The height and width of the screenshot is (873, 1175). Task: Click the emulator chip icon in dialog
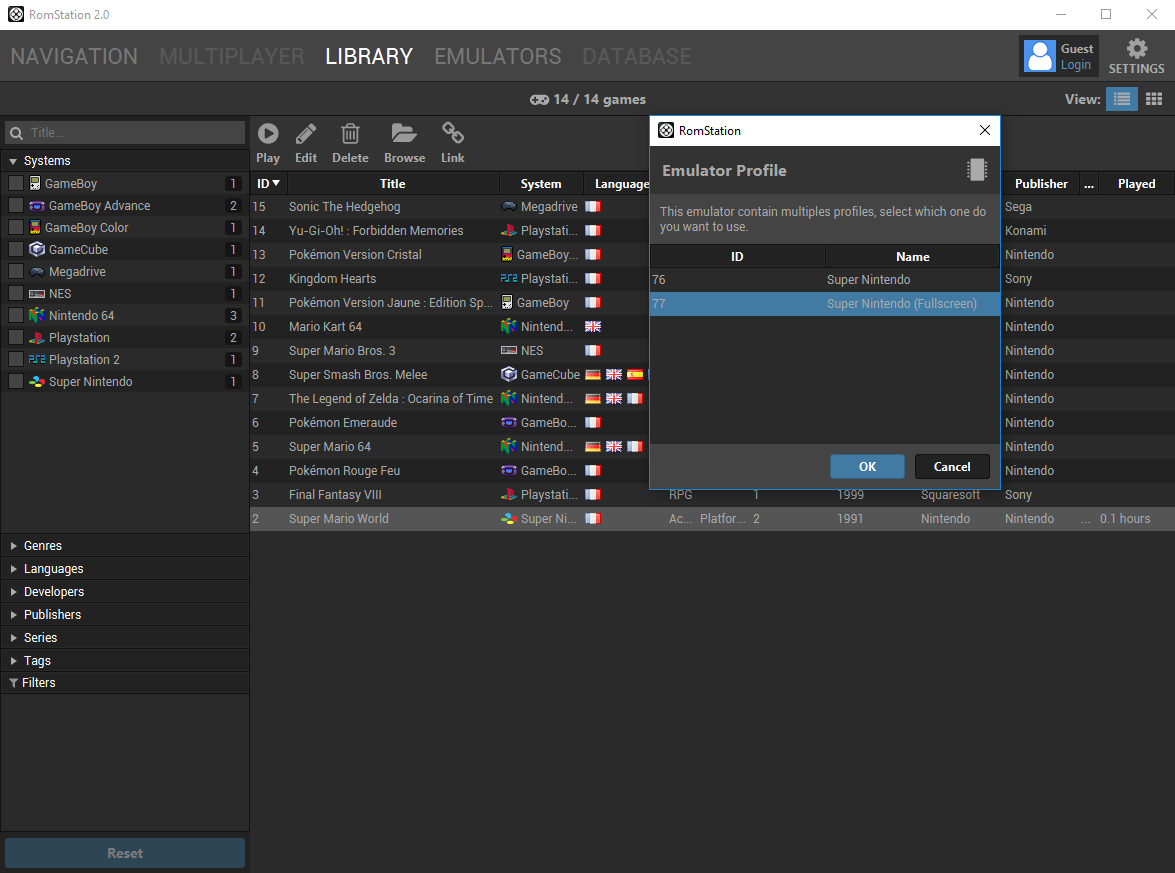point(976,170)
